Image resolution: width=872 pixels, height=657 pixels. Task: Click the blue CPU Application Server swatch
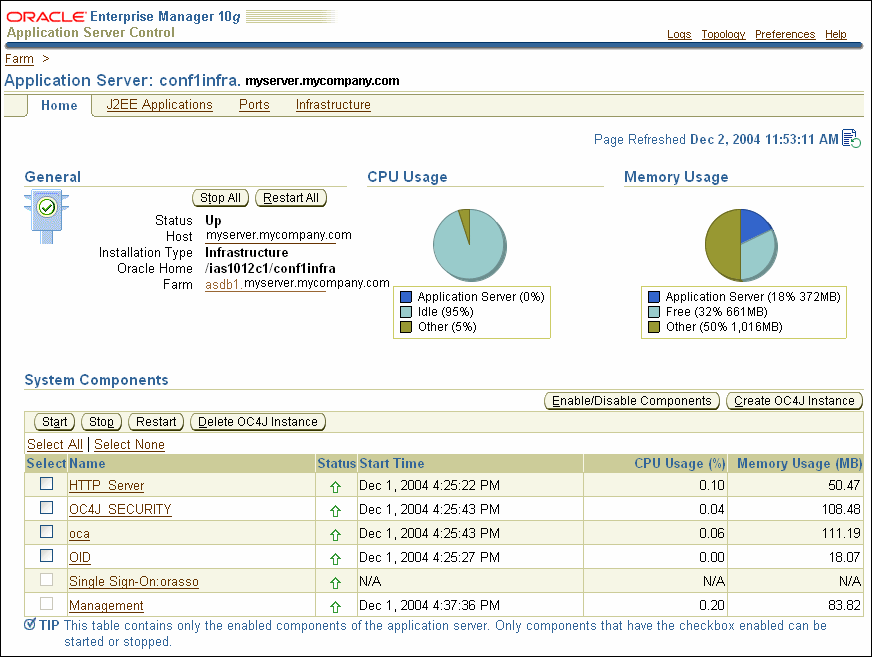click(406, 297)
